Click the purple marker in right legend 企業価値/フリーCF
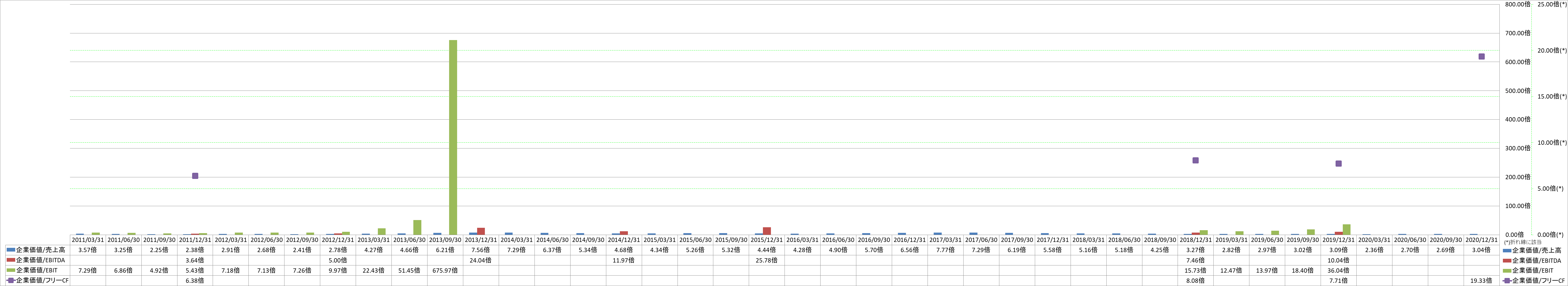Image resolution: width=1568 pixels, height=286 pixels. (x=1507, y=280)
